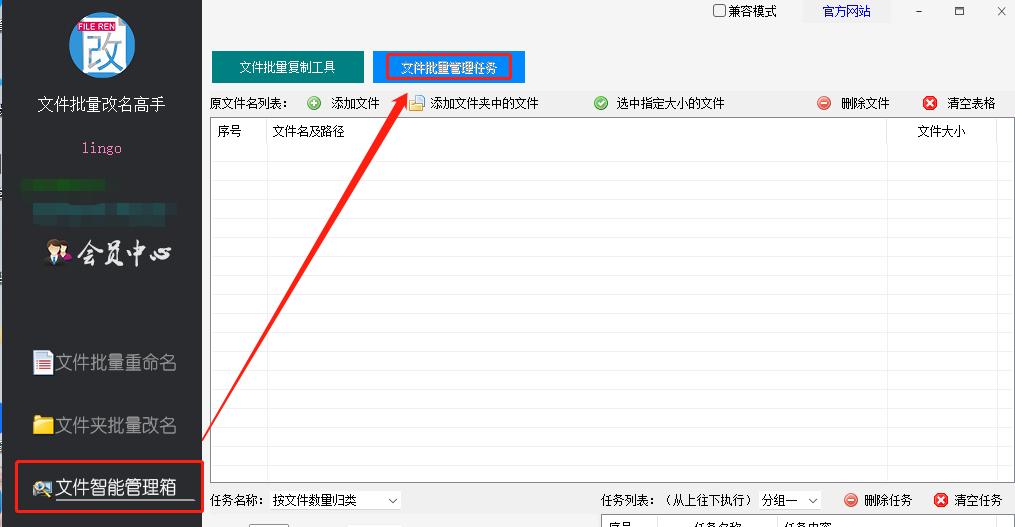Click the green check icon for 选中指定大小的文件
Image resolution: width=1015 pixels, height=527 pixels.
click(x=601, y=104)
